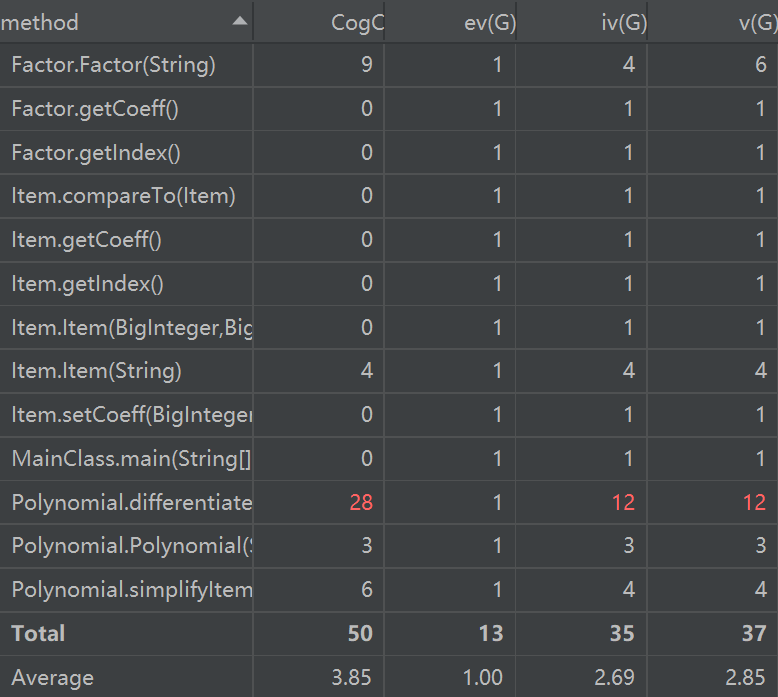Viewport: 778px width, 697px height.
Task: Click the Average CogC value 3.85
Action: (x=351, y=678)
